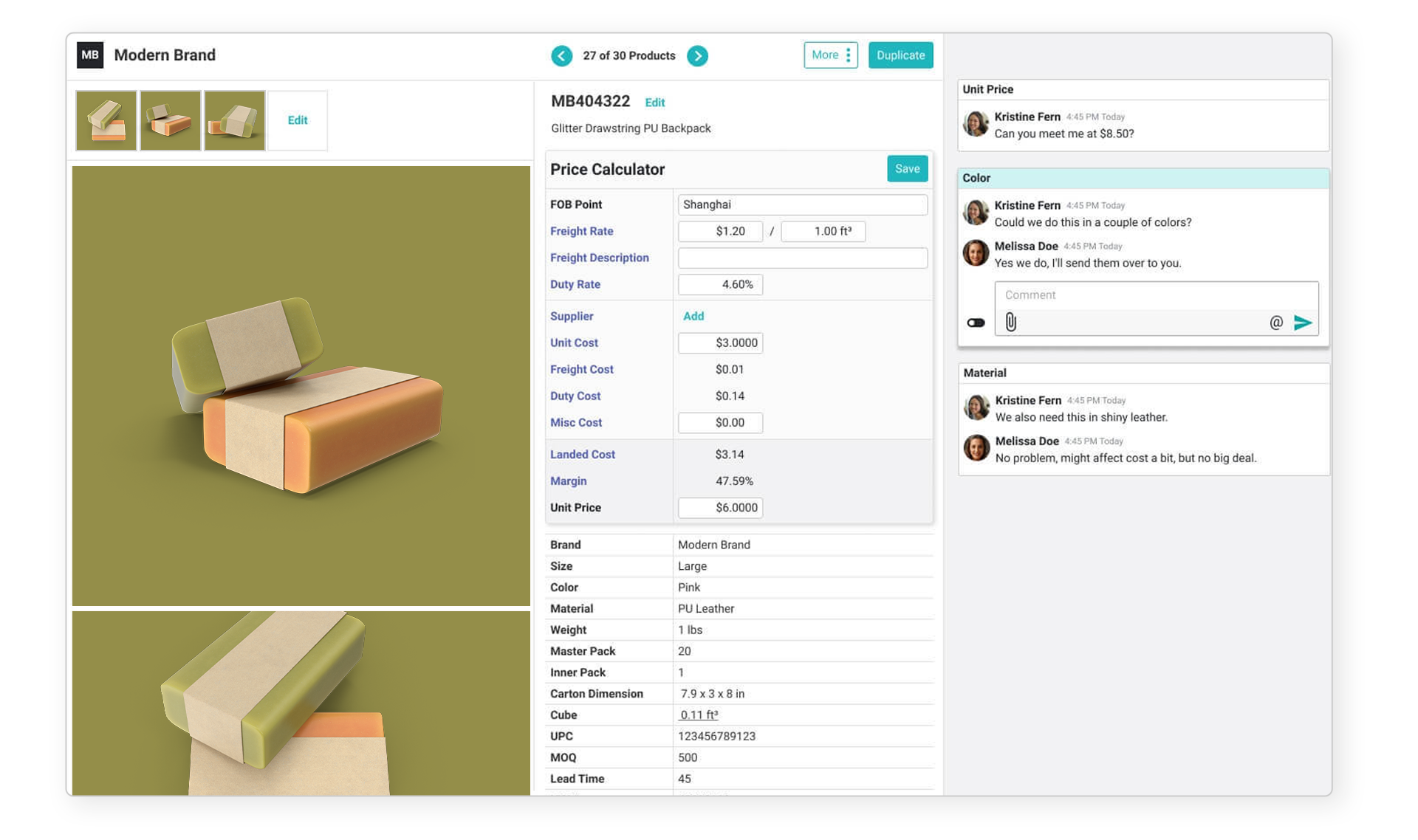Screen dimensions: 1418x840
Task: Click the More options vertical dots icon
Action: (846, 55)
